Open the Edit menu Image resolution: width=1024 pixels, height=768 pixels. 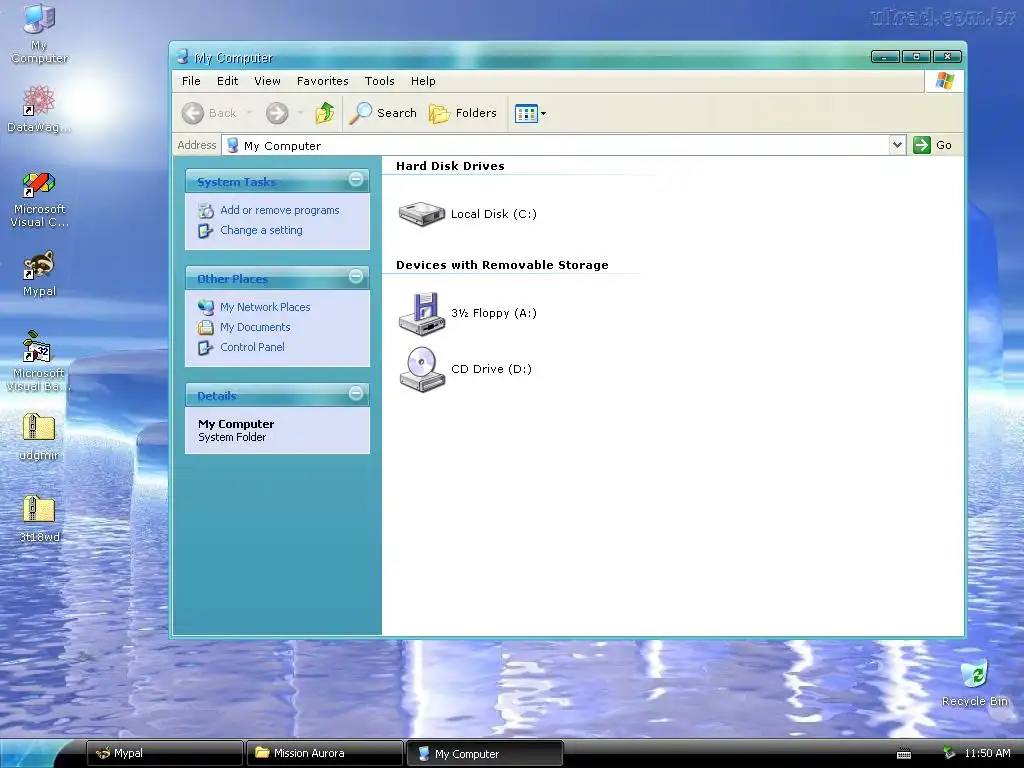[x=227, y=81]
